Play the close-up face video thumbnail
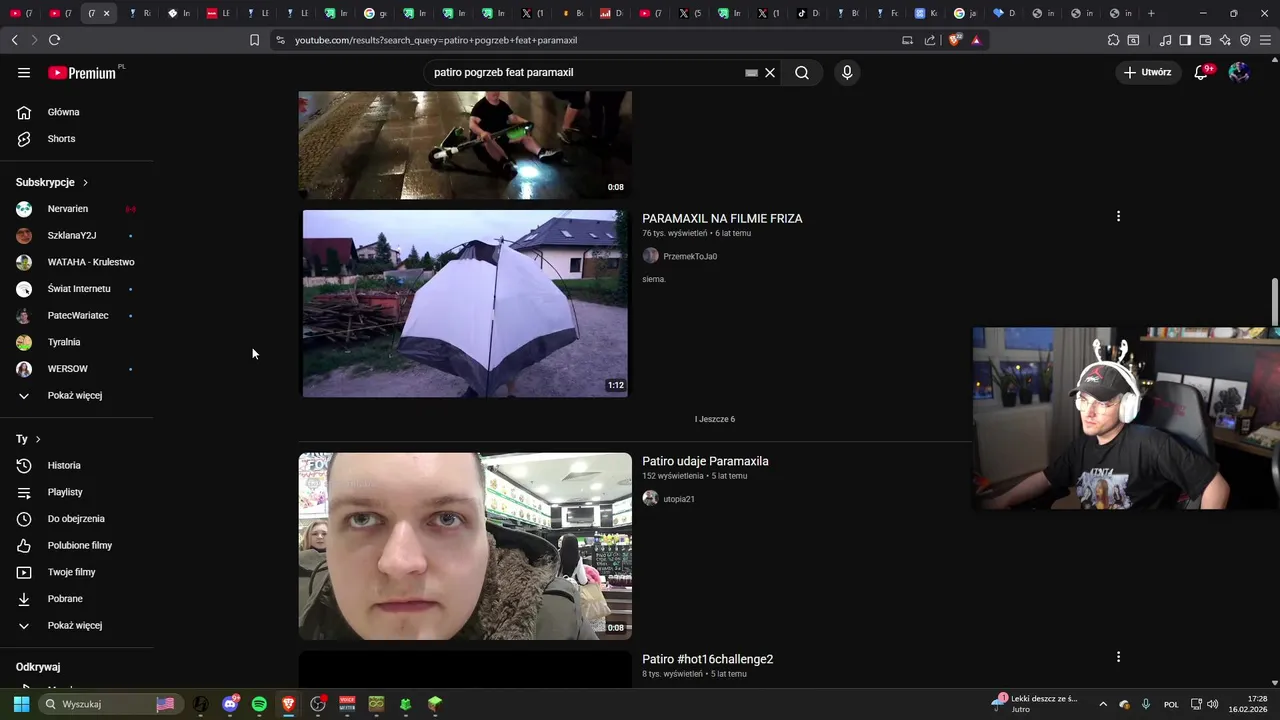This screenshot has height=720, width=1280. [x=465, y=546]
